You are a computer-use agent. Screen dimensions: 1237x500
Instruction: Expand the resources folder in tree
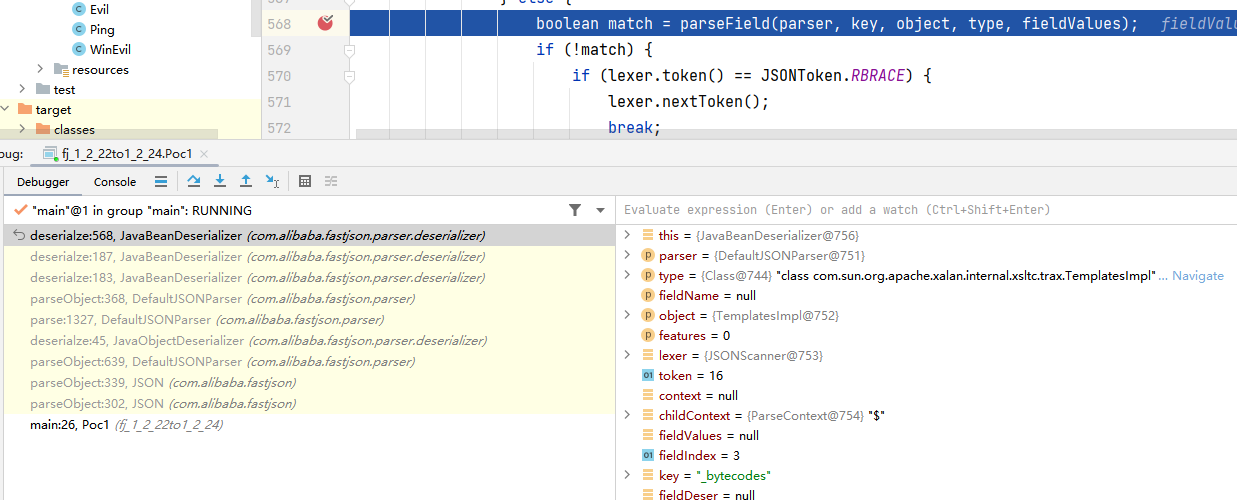tap(41, 69)
